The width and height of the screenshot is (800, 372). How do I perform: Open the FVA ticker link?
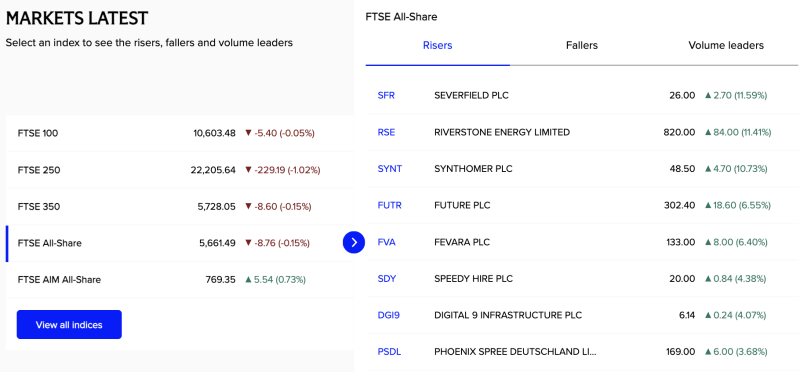click(x=386, y=242)
